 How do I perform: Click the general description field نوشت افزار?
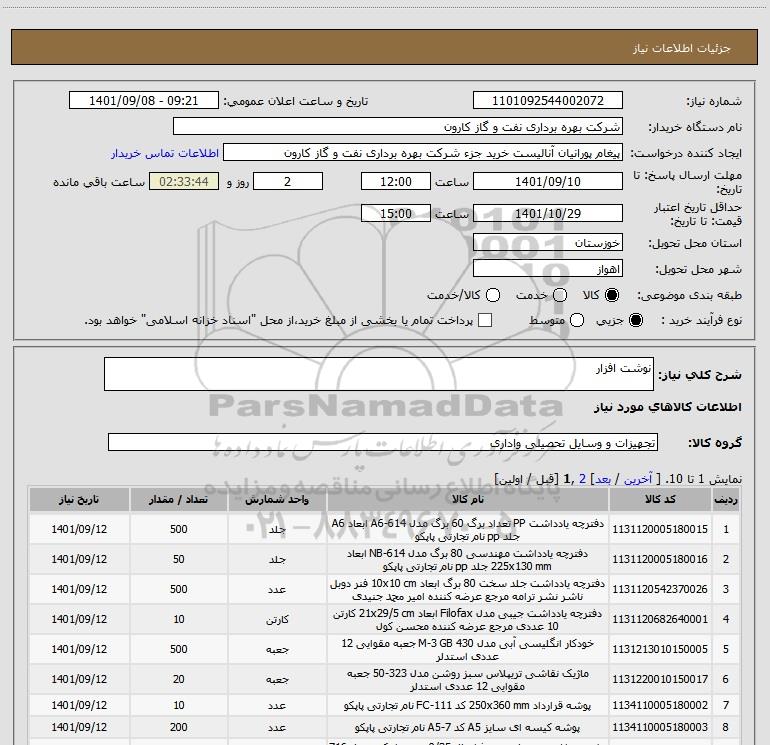coord(379,374)
